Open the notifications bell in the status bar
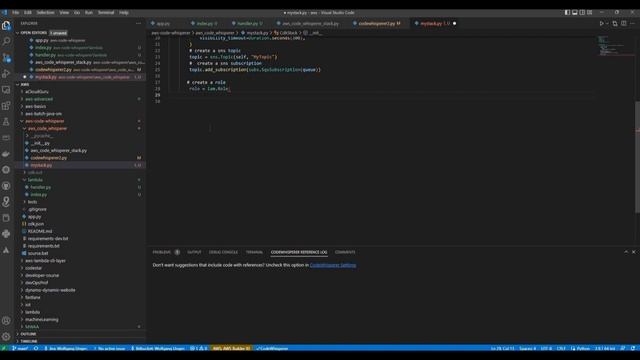Screen dimensions: 640x360 633,348
